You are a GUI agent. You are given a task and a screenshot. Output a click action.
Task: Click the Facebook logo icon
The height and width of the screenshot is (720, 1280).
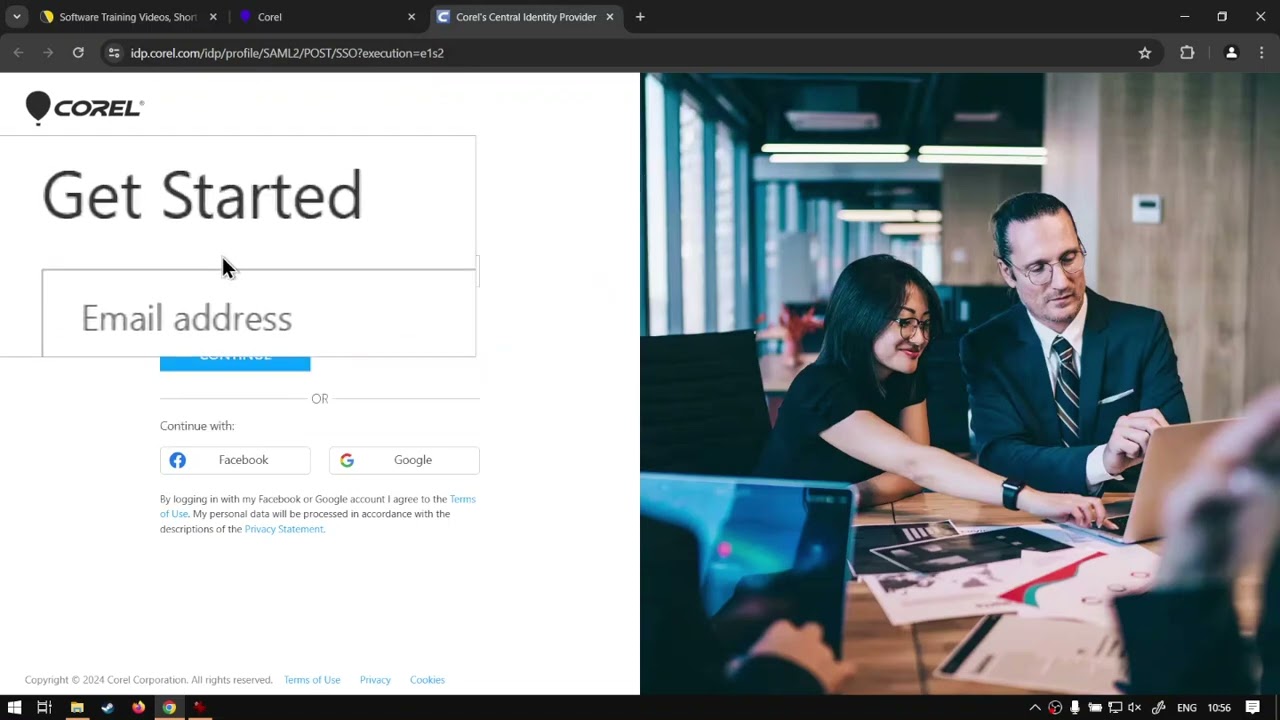click(x=177, y=460)
